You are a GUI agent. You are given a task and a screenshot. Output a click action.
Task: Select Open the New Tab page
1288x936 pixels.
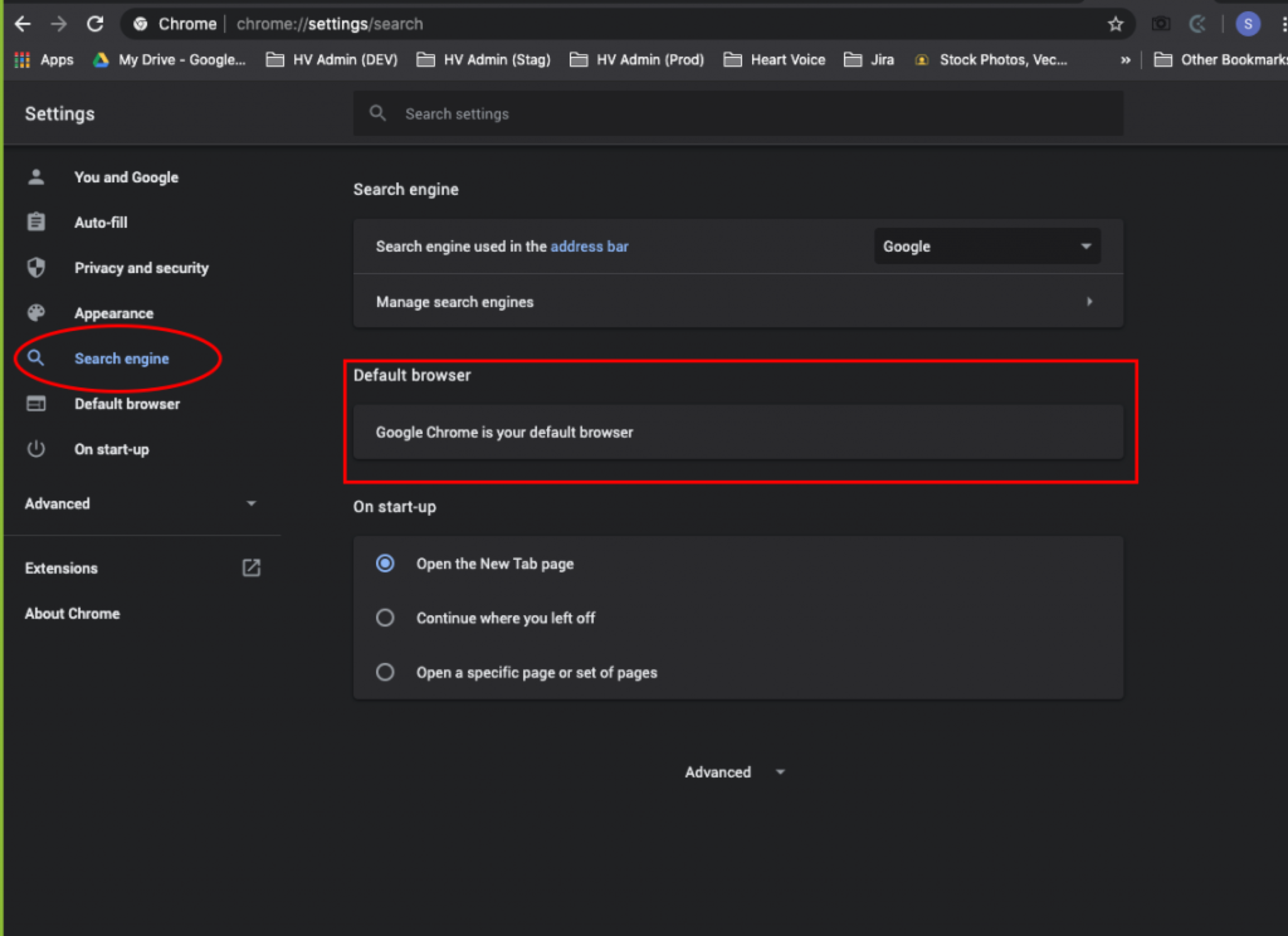point(385,563)
